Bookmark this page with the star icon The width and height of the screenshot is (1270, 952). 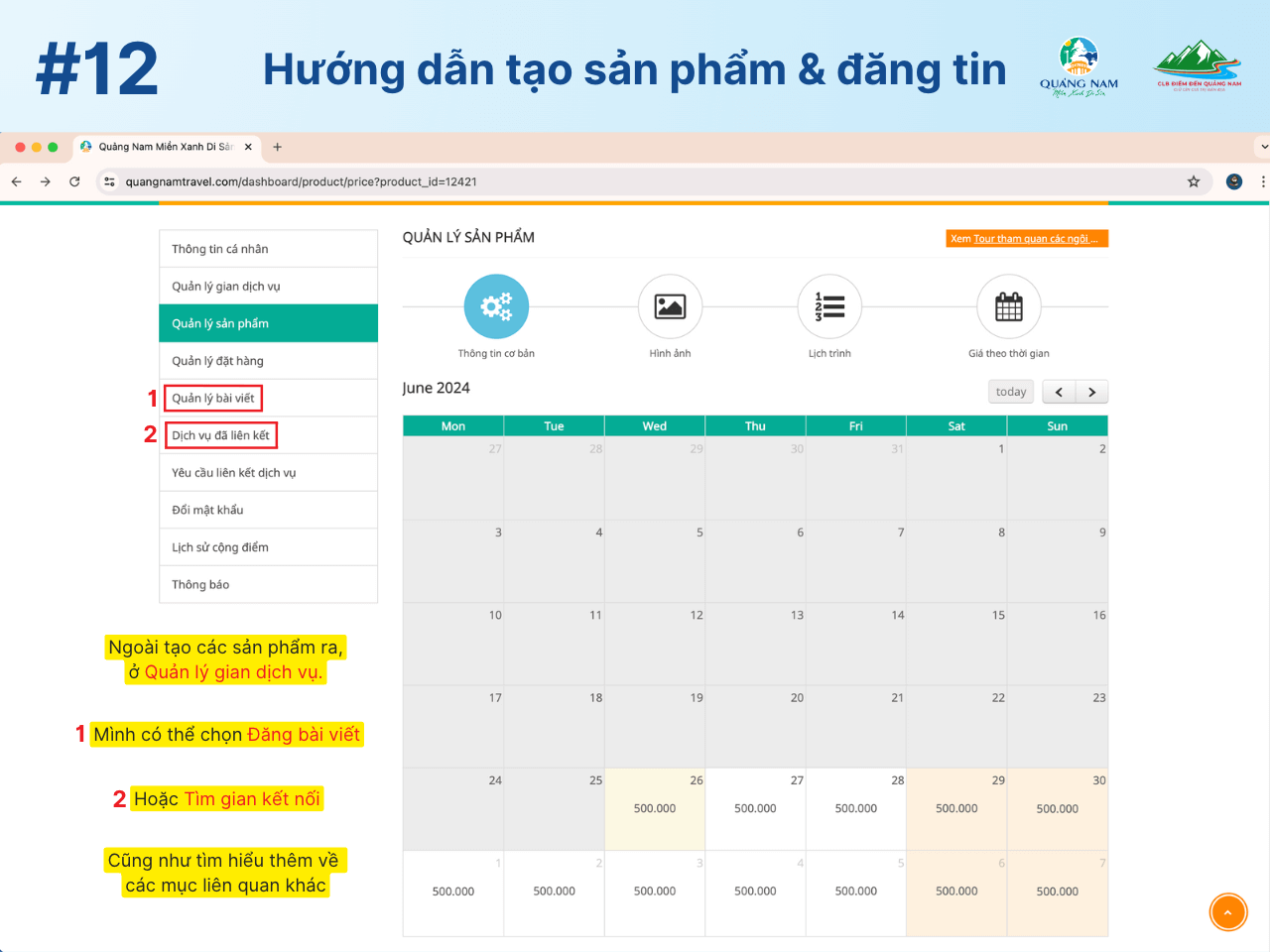pos(1194,181)
